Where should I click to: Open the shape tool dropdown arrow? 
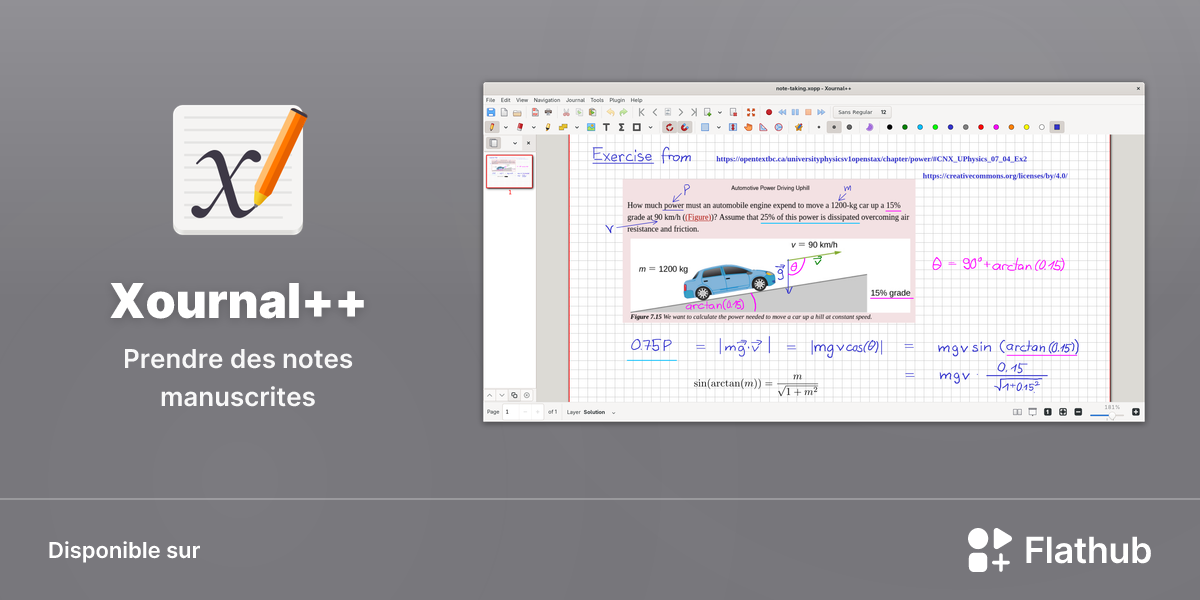point(651,127)
